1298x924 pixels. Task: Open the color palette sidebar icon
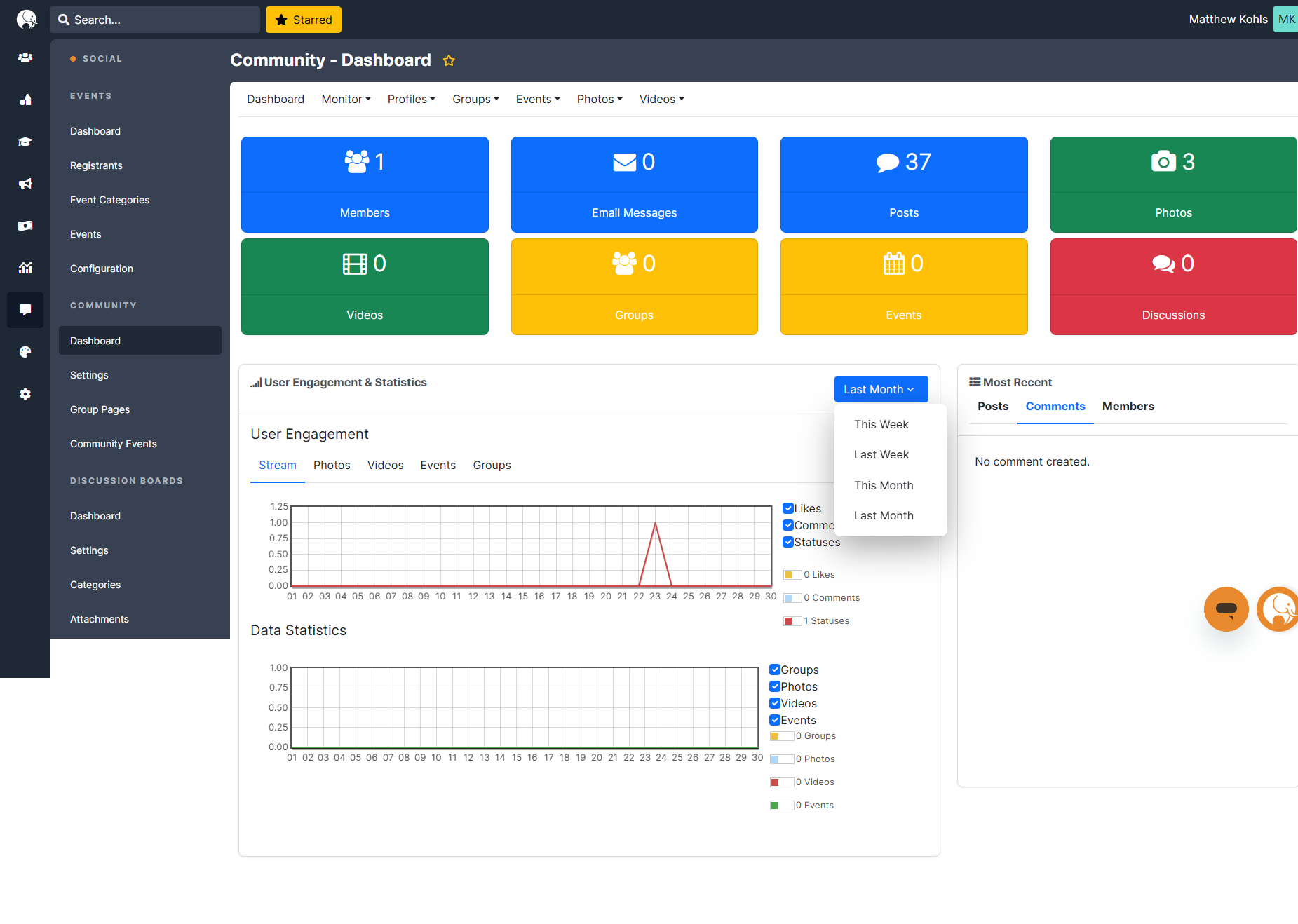click(25, 352)
